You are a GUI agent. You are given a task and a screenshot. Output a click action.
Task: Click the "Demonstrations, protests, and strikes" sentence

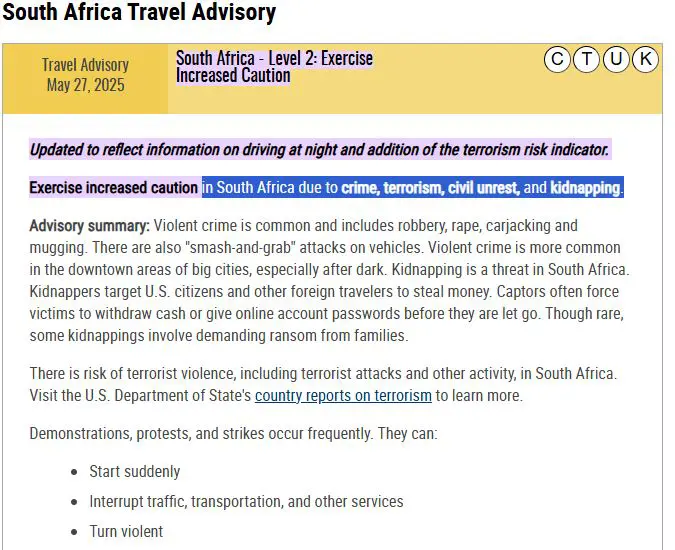pos(233,434)
